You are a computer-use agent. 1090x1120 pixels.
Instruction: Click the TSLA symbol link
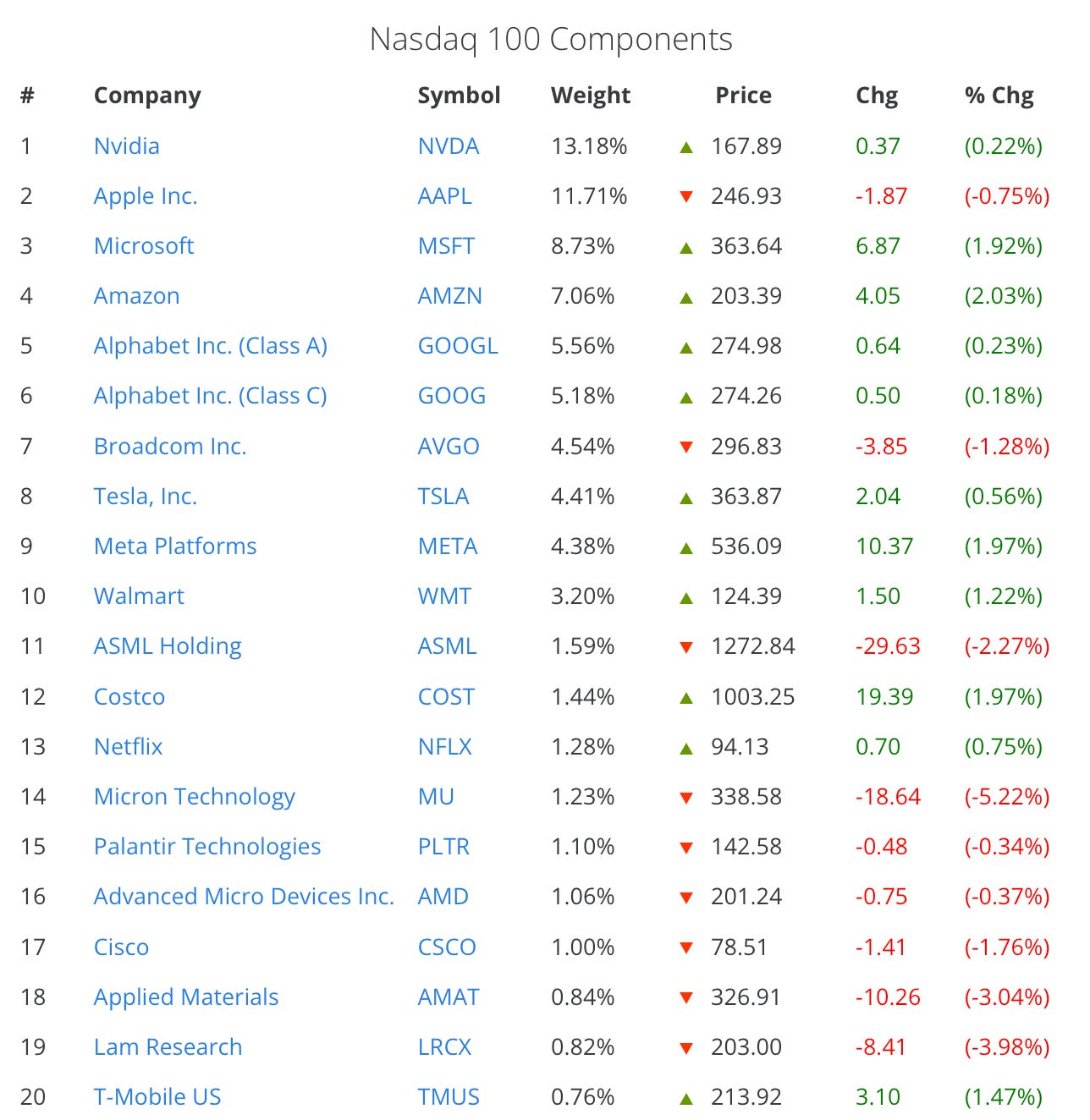(443, 497)
